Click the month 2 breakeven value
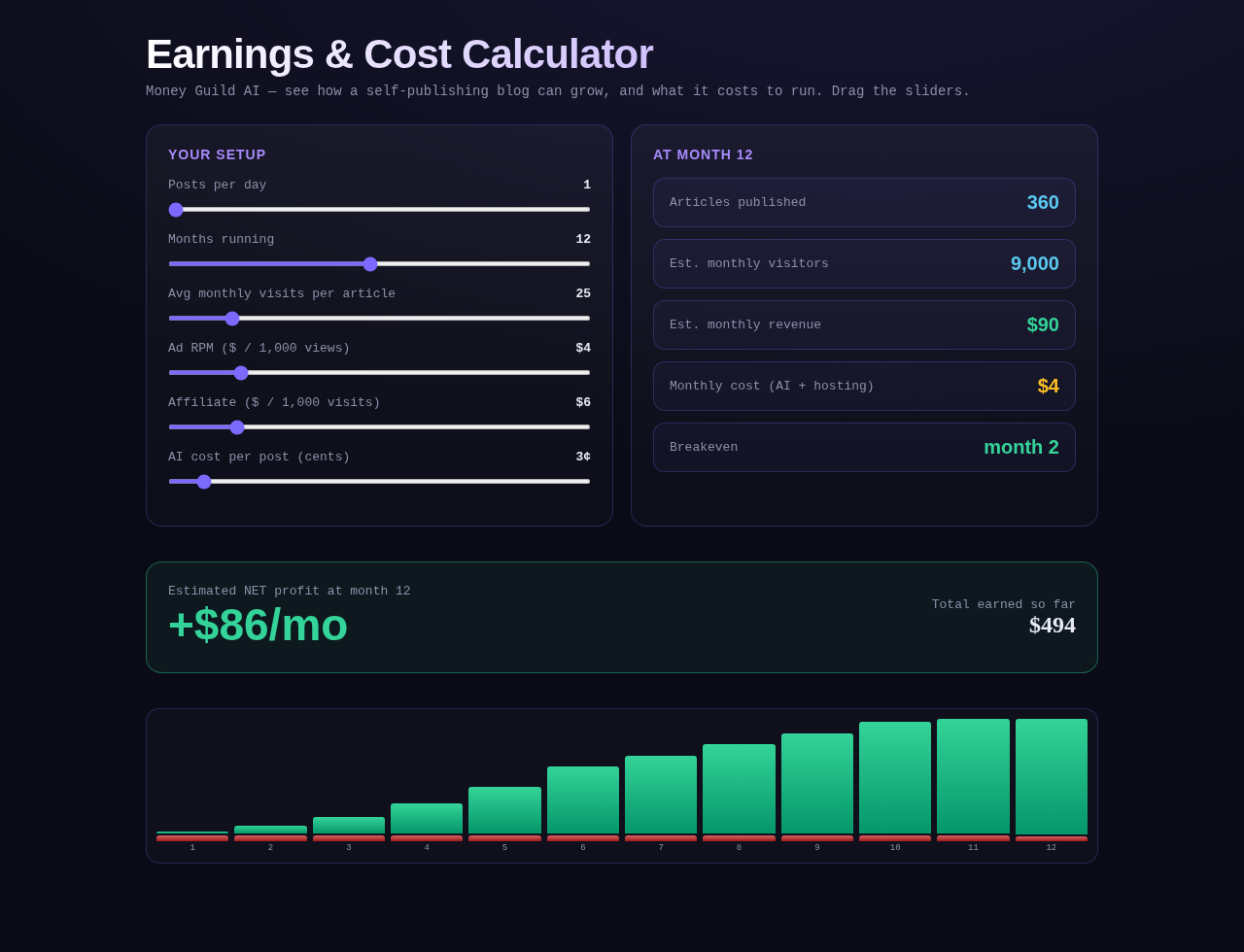The image size is (1244, 952). click(1021, 447)
